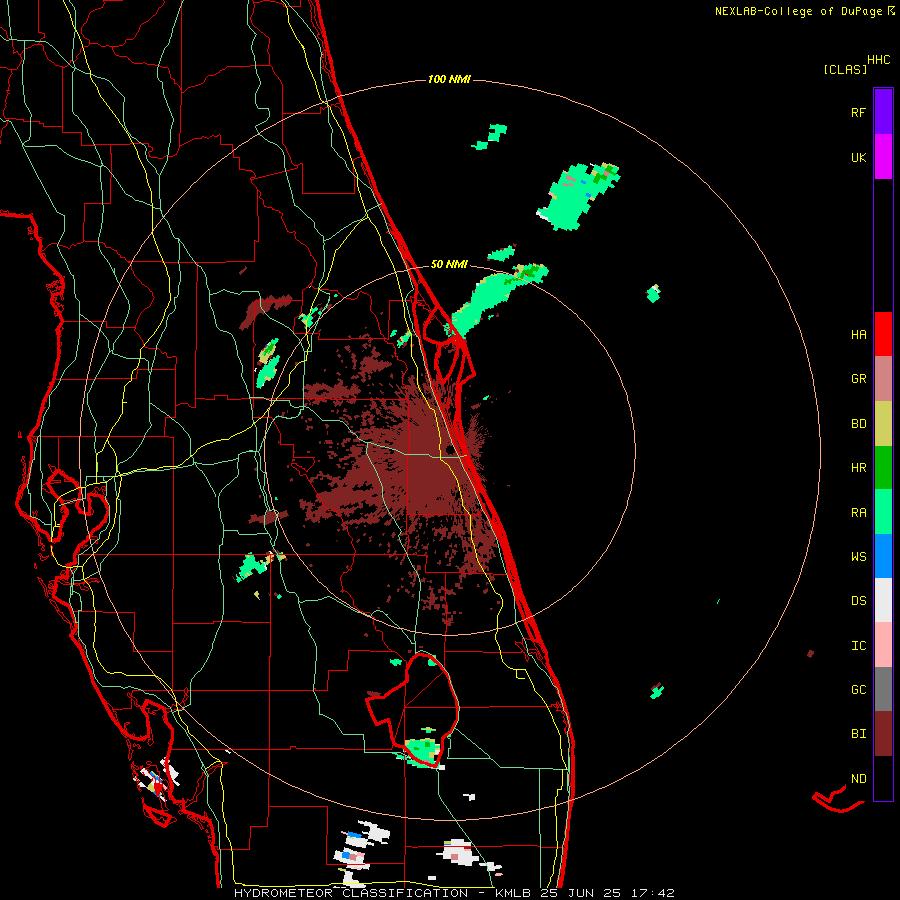
Task: Click the BD yellow legend color swatch
Action: pos(883,424)
